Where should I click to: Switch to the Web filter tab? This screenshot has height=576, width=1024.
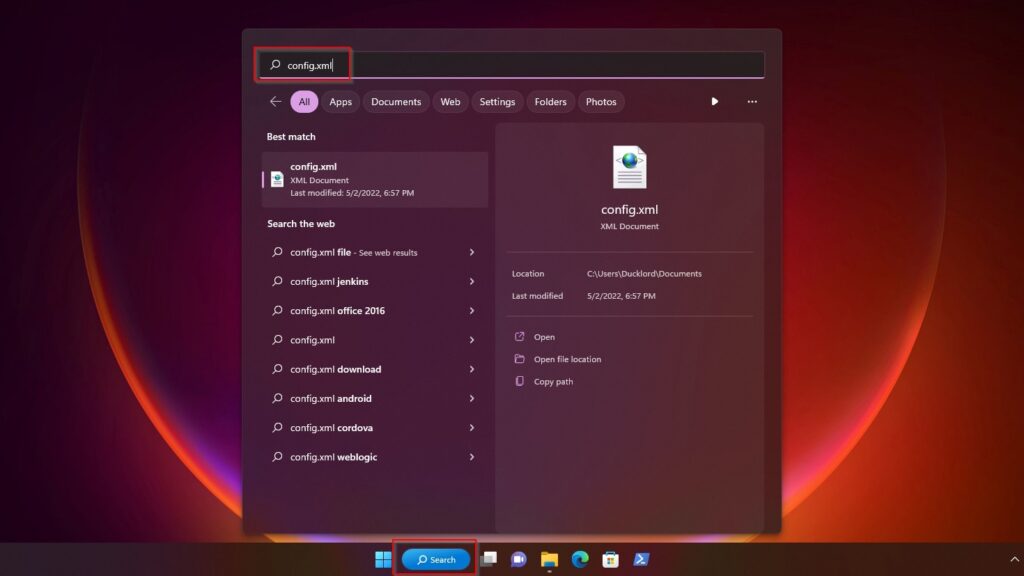[x=450, y=101]
